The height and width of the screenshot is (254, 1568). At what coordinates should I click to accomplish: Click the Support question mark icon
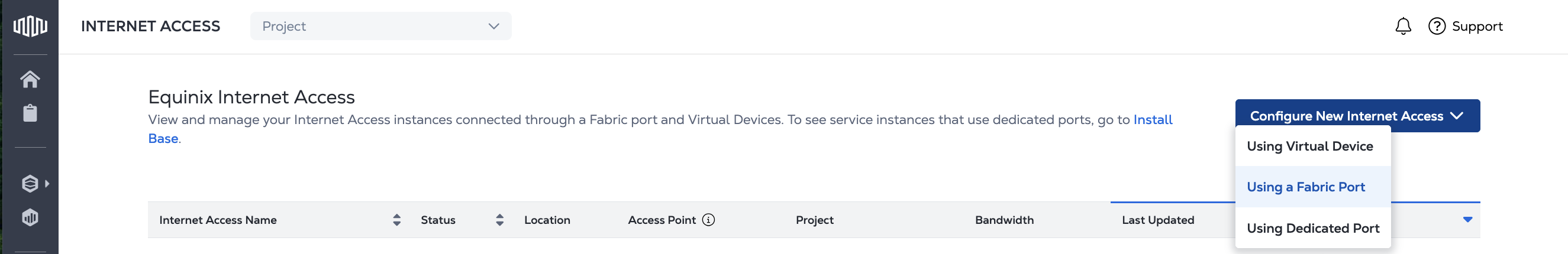click(x=1437, y=26)
